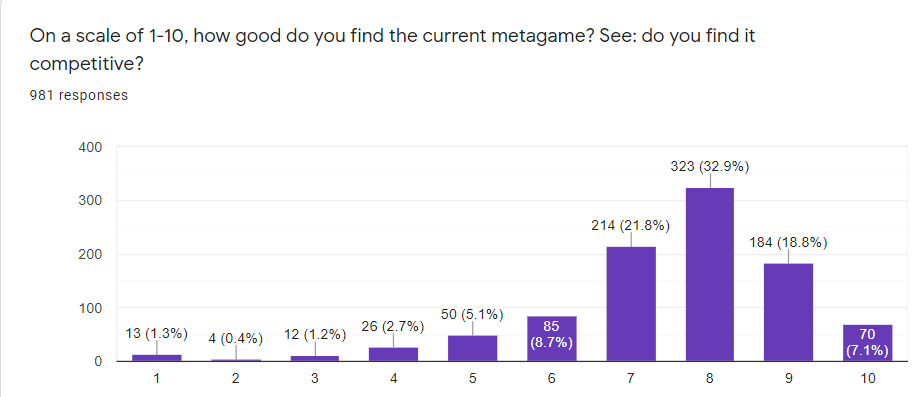This screenshot has width=920, height=397.
Task: Click the tiny bar for rating 2
Action: [x=236, y=360]
